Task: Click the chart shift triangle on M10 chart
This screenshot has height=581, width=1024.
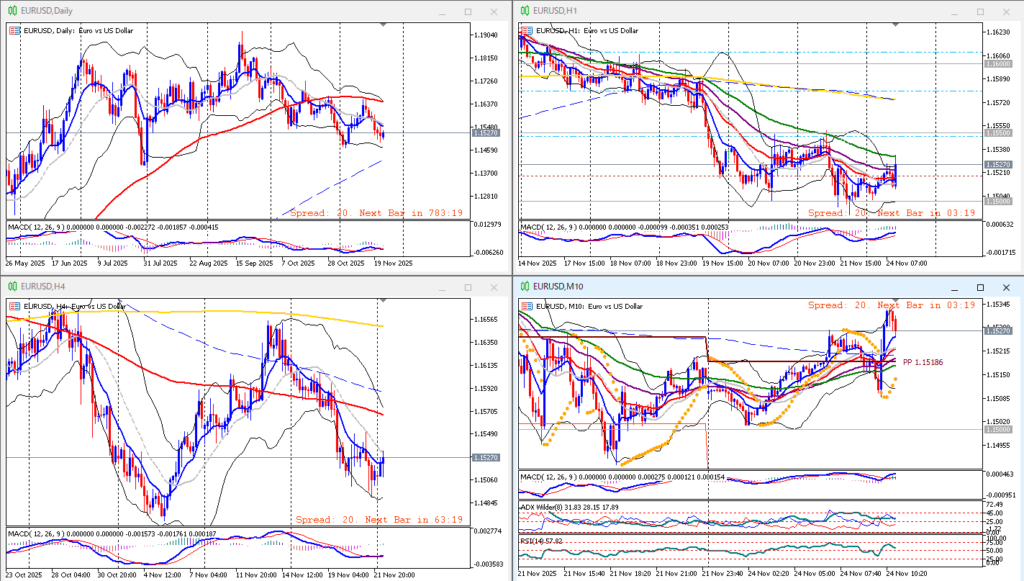Action: [895, 297]
